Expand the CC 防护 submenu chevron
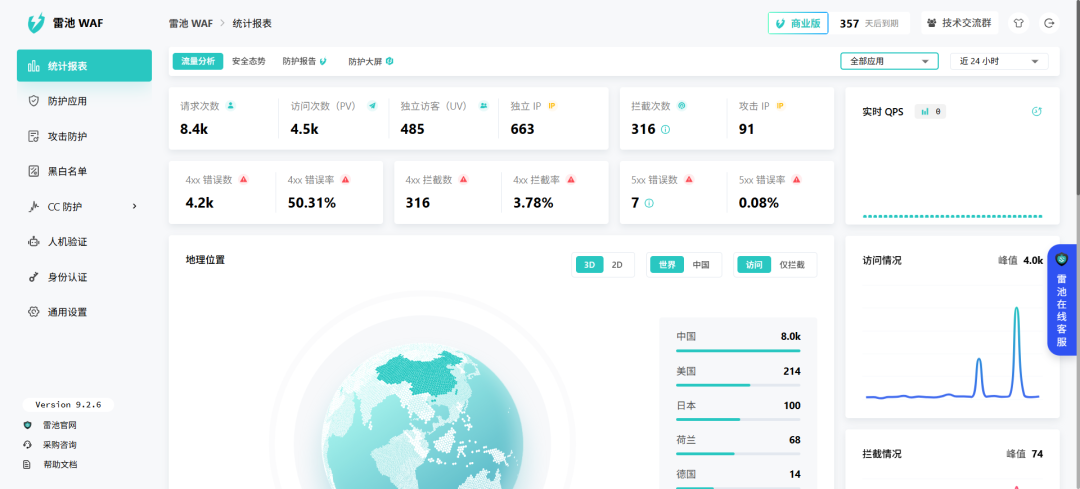Screen dimensions: 1080x489 coord(134,206)
